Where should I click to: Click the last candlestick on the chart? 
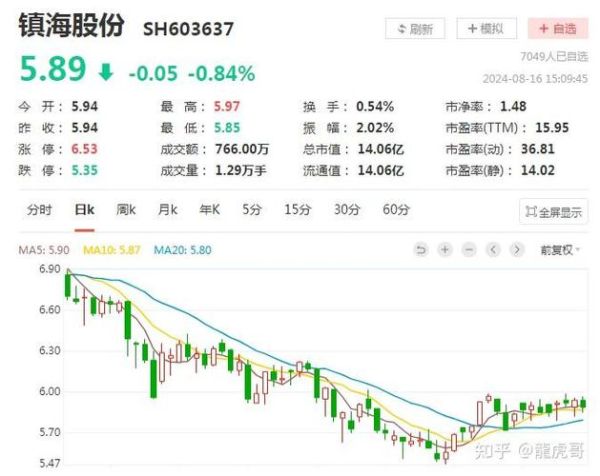click(583, 404)
